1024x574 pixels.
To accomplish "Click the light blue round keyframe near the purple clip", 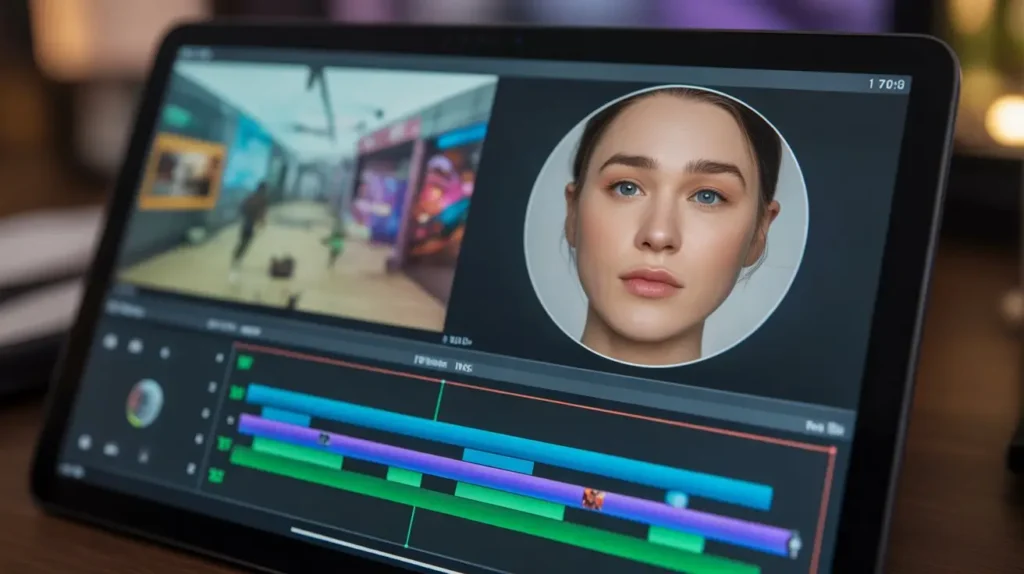I will [x=677, y=500].
